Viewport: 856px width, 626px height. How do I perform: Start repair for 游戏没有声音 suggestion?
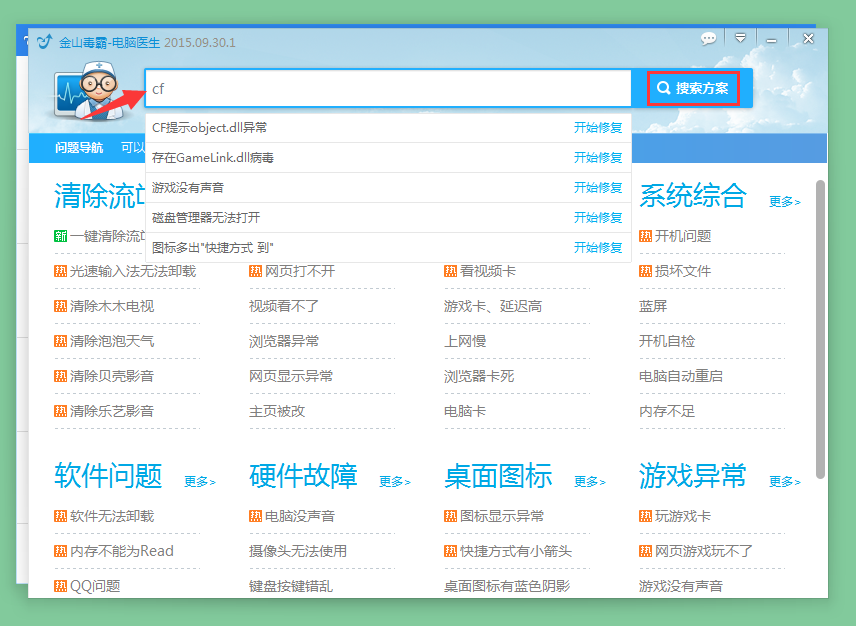coord(598,188)
